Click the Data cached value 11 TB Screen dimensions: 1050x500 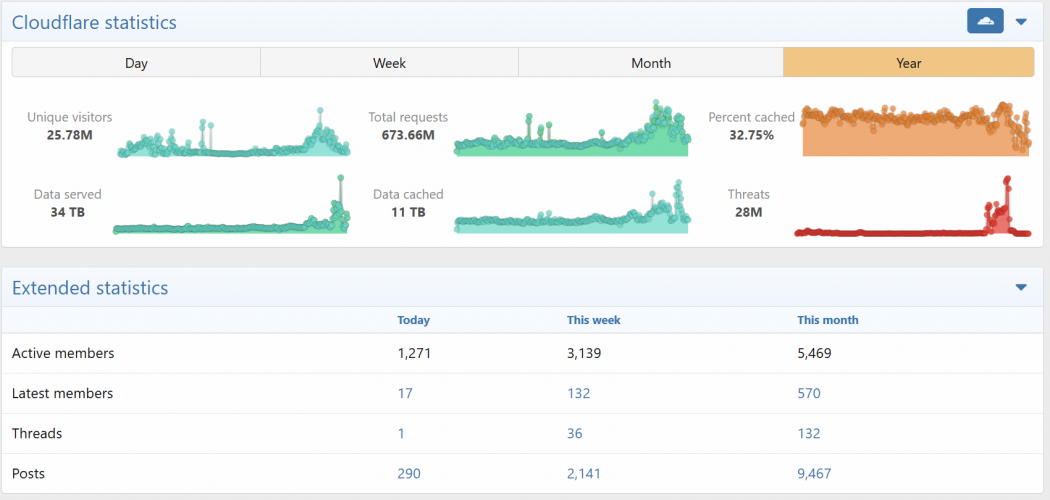[x=408, y=213]
